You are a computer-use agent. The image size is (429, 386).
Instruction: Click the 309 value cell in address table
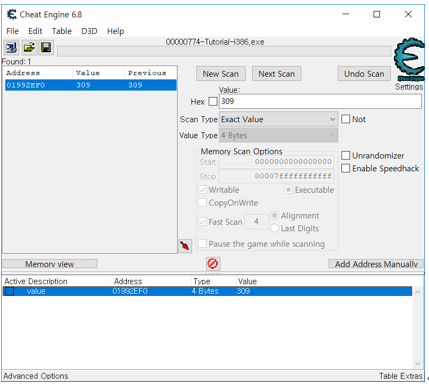(x=243, y=291)
